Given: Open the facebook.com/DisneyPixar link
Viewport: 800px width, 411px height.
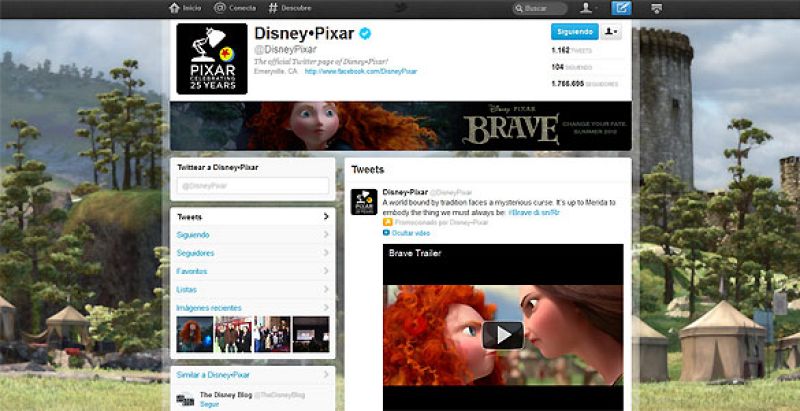Looking at the screenshot, I should tap(360, 72).
